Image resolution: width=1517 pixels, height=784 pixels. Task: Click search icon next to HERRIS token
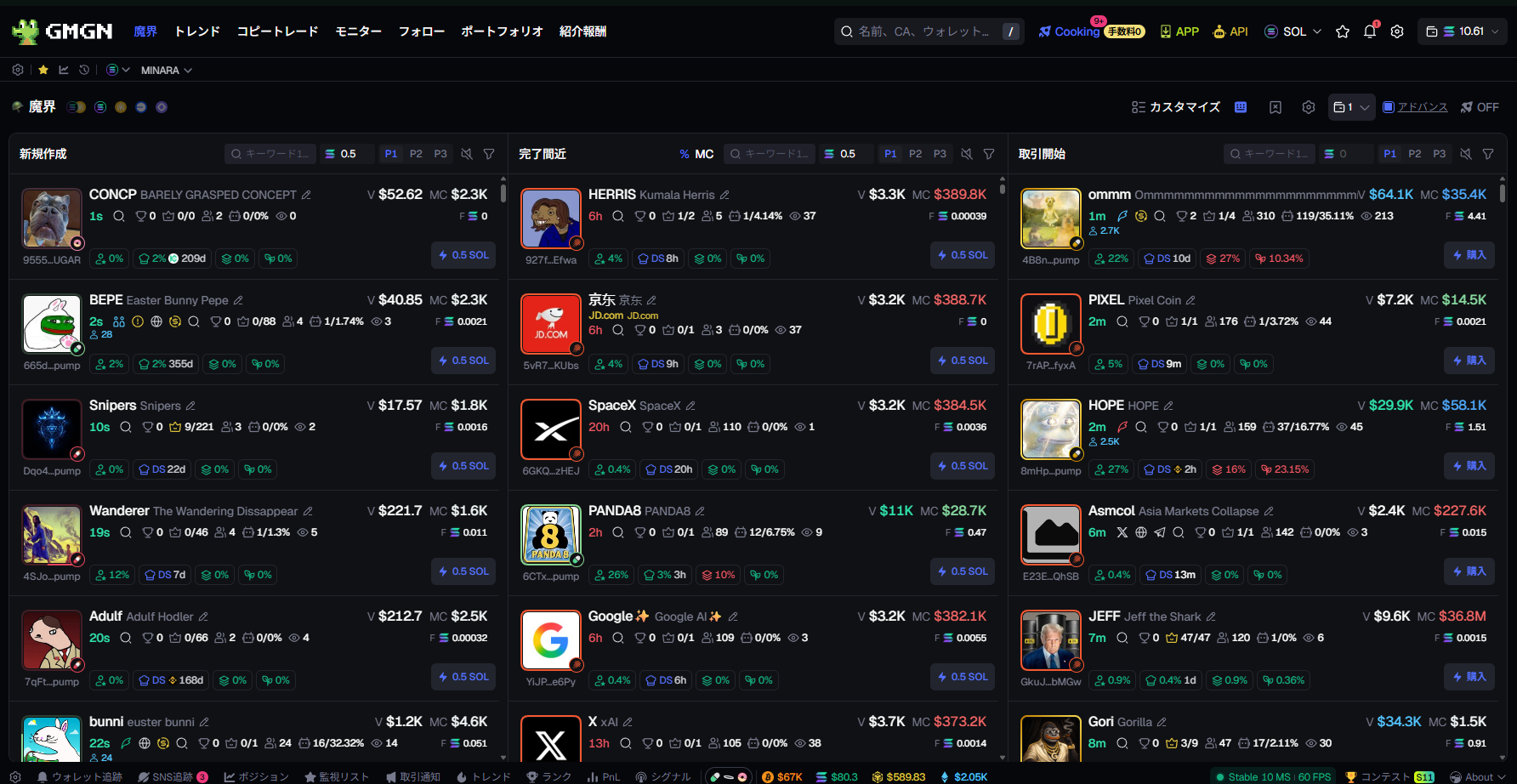click(618, 216)
